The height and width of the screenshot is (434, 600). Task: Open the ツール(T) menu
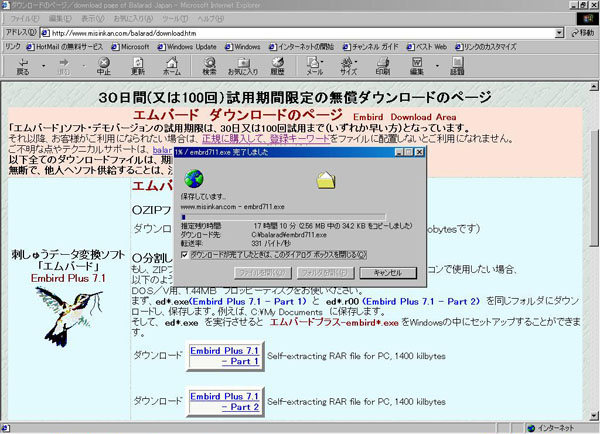[175, 19]
